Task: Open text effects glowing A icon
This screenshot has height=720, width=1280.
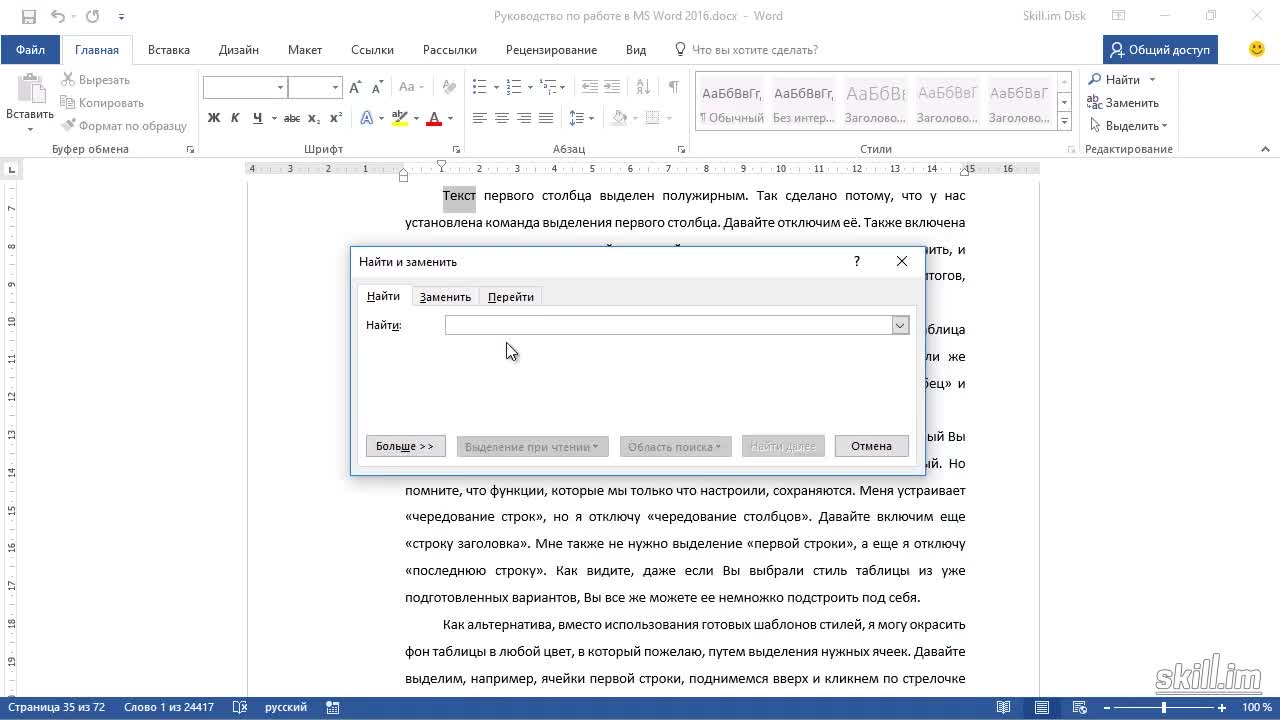Action: point(366,118)
